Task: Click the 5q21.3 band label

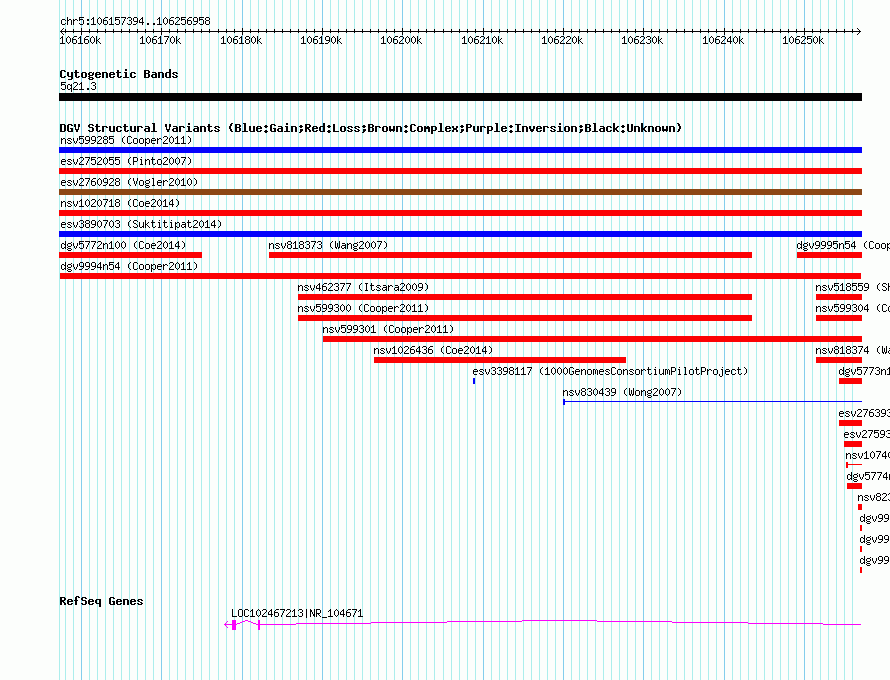Action: click(x=78, y=86)
